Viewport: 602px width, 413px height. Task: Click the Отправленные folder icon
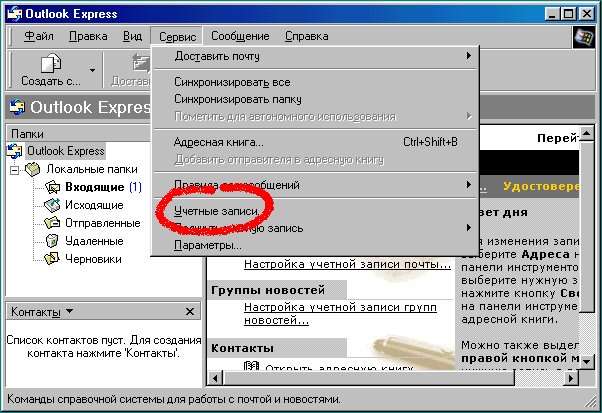(52, 223)
